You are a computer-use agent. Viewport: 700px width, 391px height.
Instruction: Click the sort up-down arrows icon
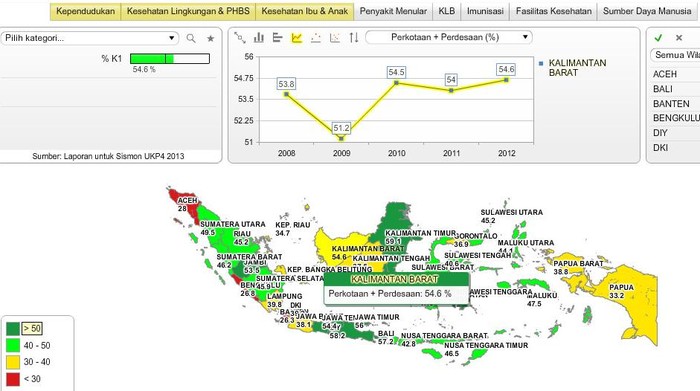click(x=354, y=38)
